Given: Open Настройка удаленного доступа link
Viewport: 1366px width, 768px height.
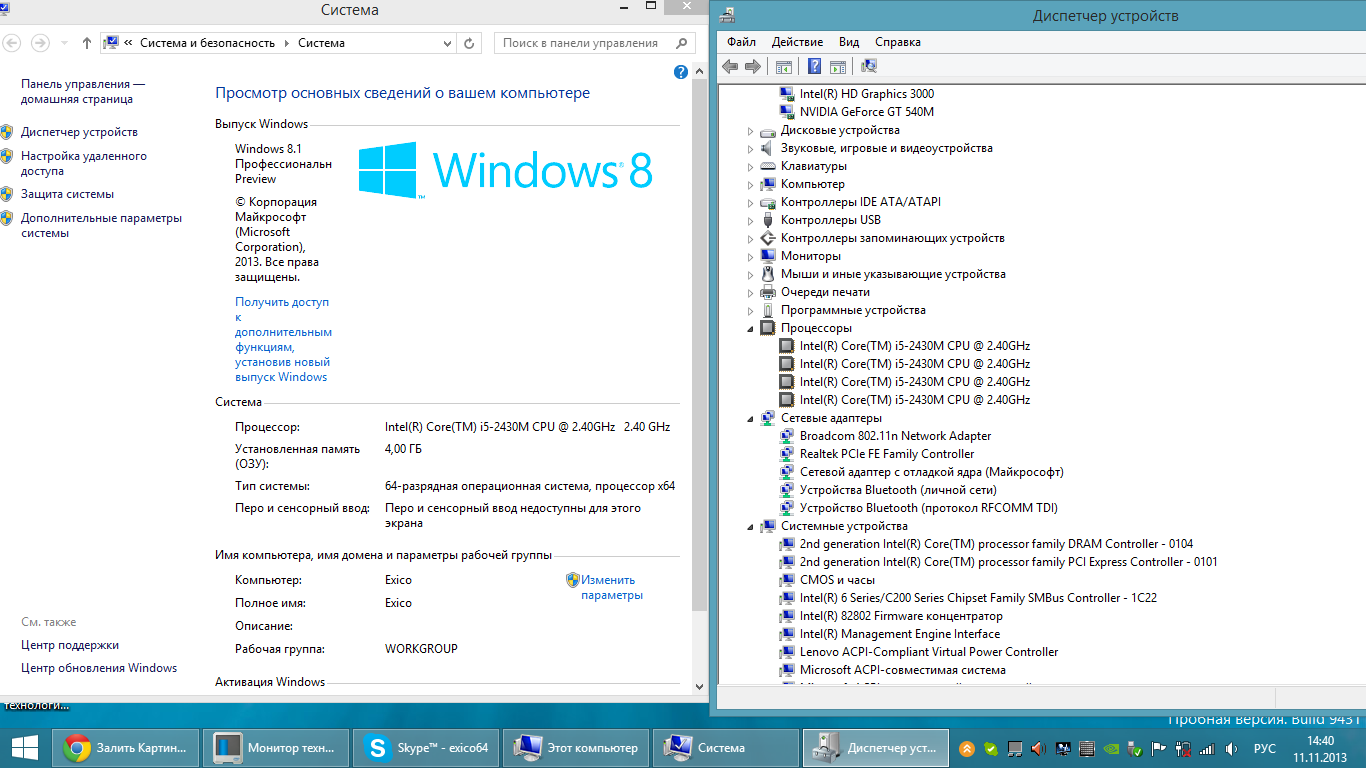Looking at the screenshot, I should click(x=84, y=163).
